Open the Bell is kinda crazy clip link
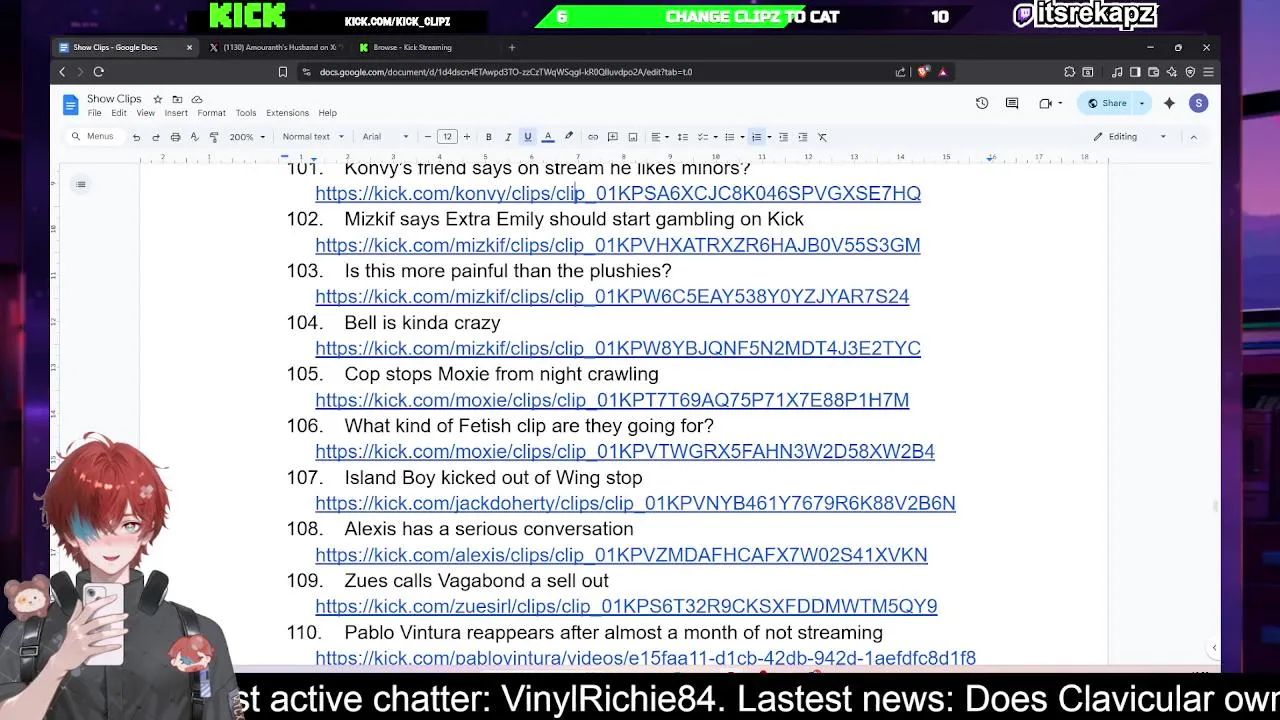This screenshot has width=1280, height=720. 618,348
